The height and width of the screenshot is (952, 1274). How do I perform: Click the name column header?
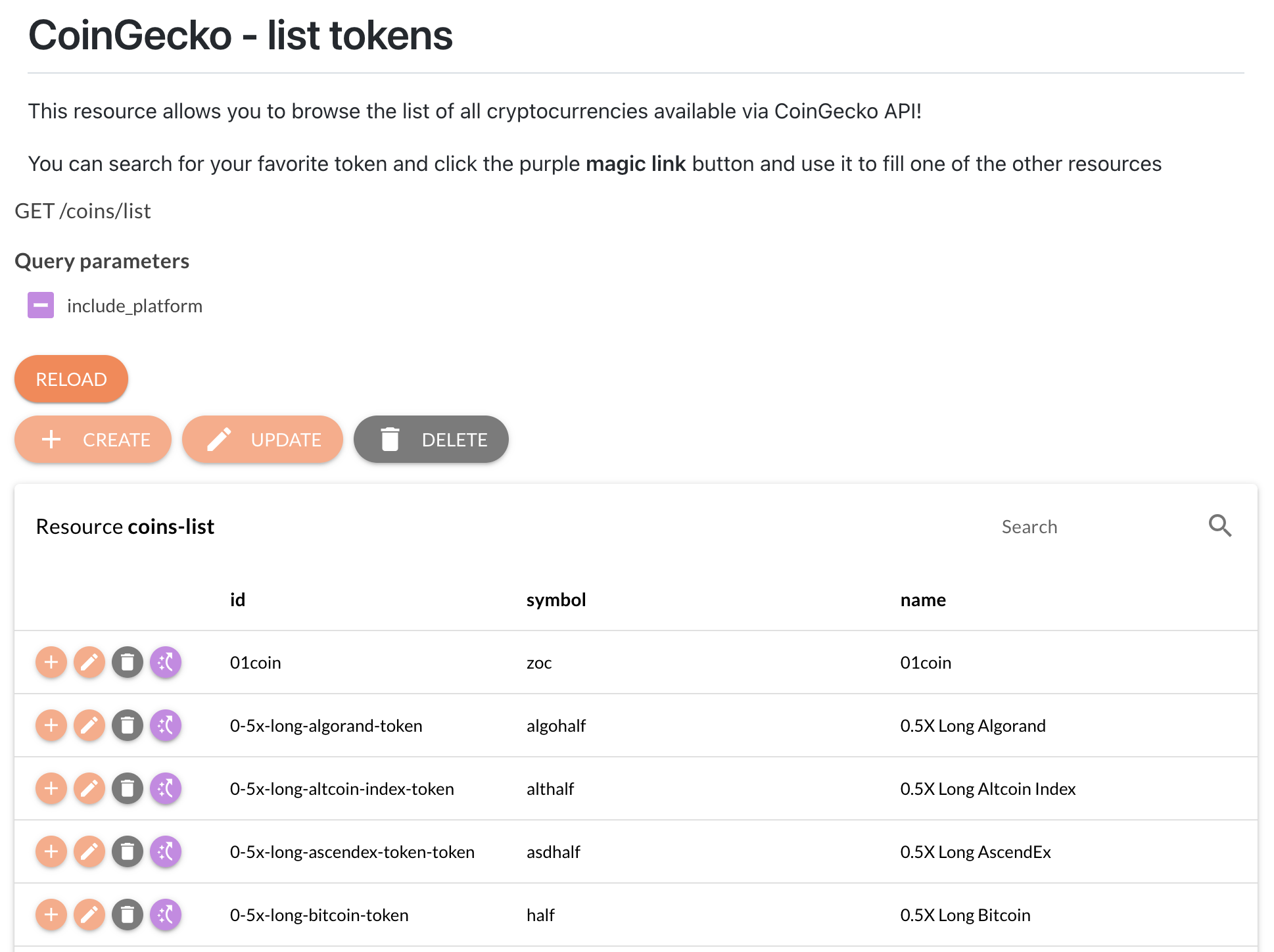click(923, 600)
